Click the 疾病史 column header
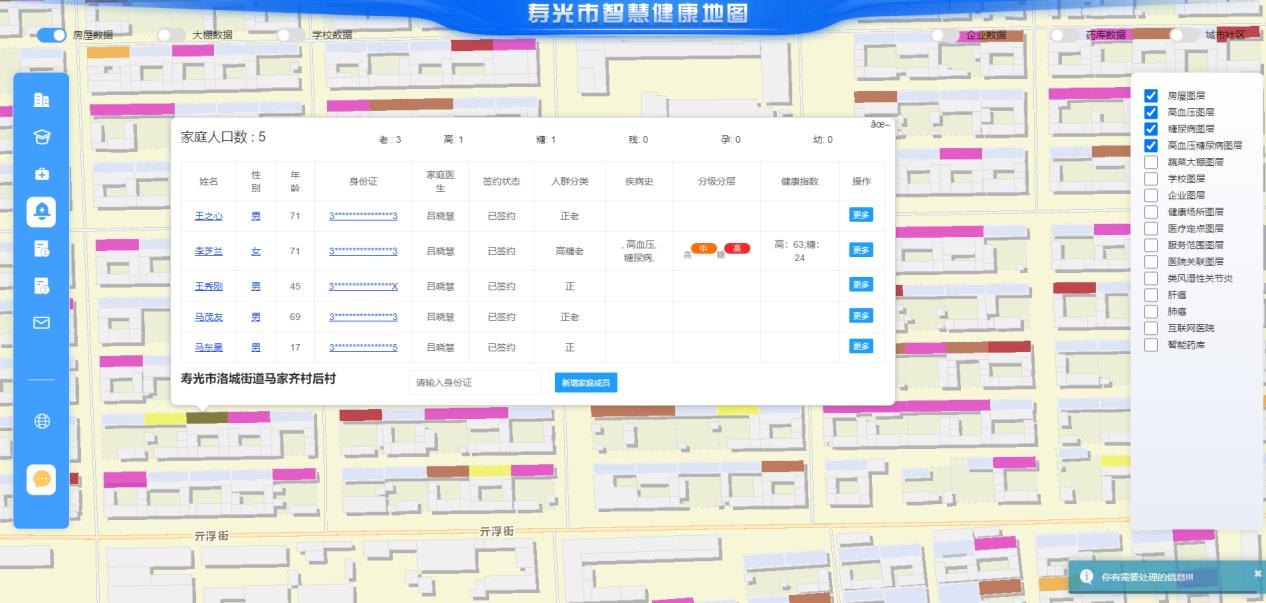1266x603 pixels. click(638, 182)
